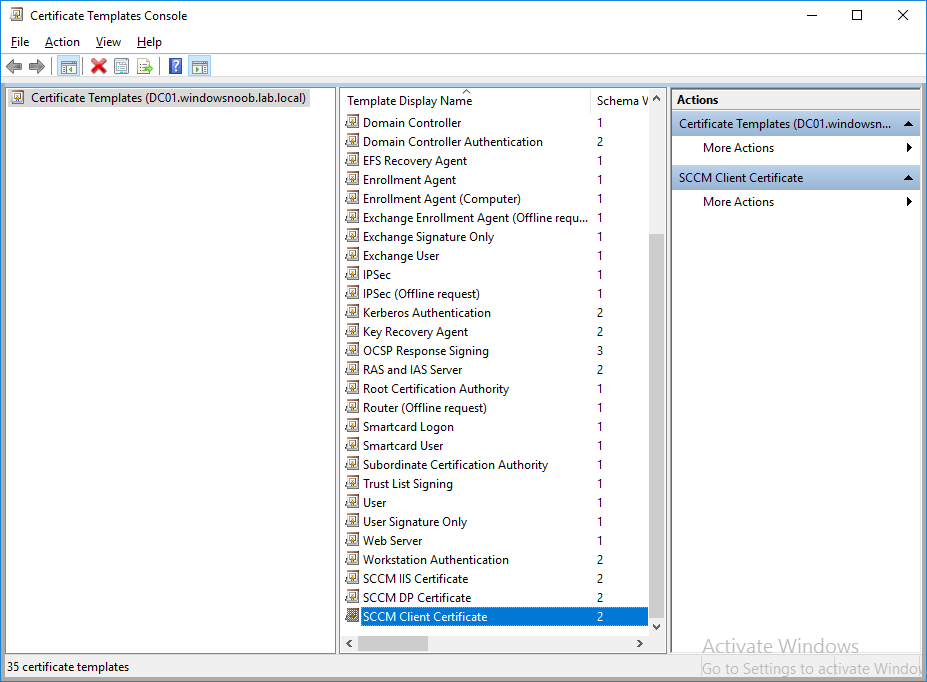This screenshot has height=682, width=927.
Task: Select the Key Recovery Agent template
Action: (415, 332)
